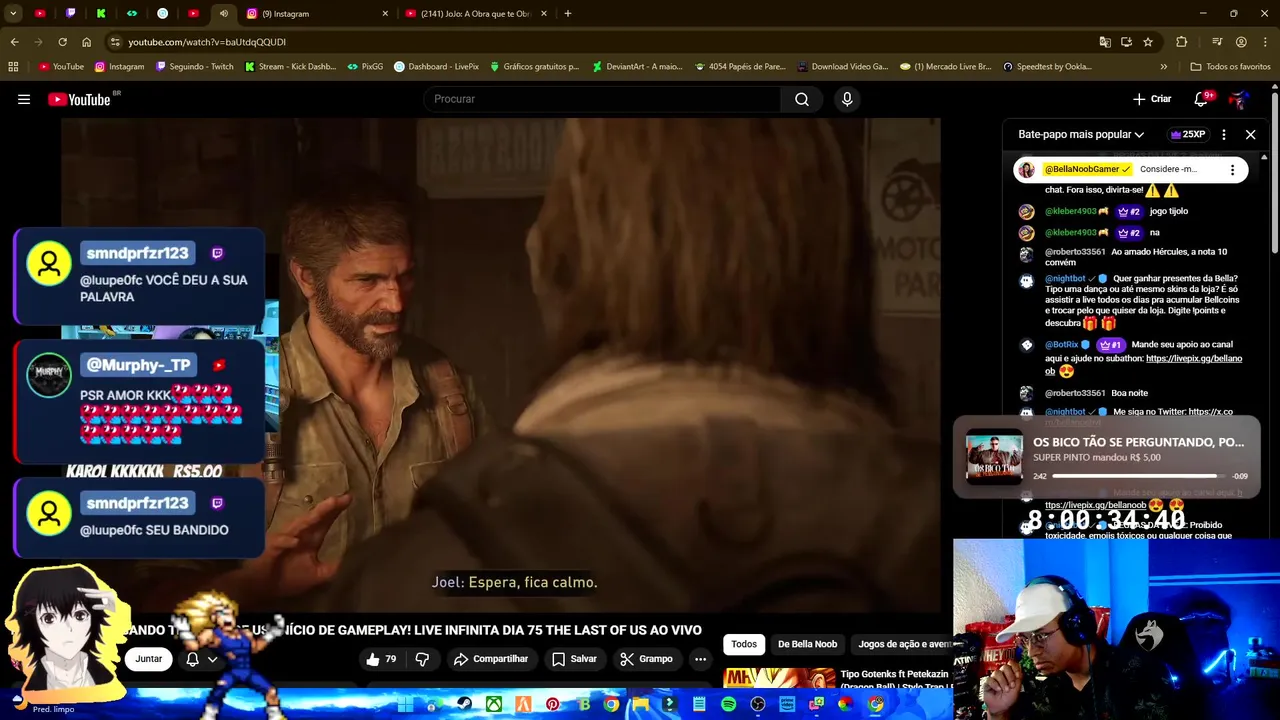Expand the notification preference chevron
The height and width of the screenshot is (720, 1280).
212,659
